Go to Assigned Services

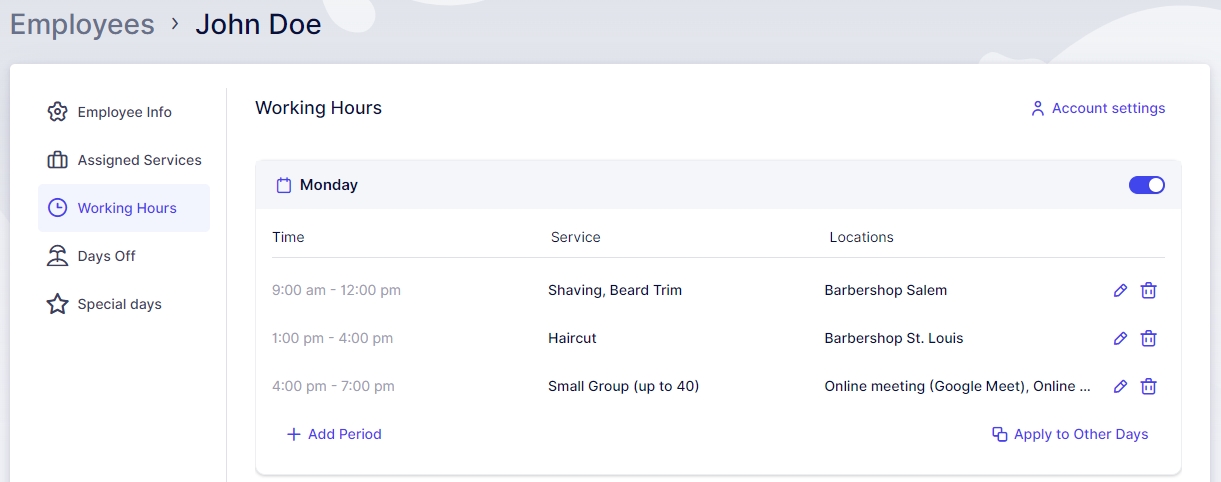[139, 160]
